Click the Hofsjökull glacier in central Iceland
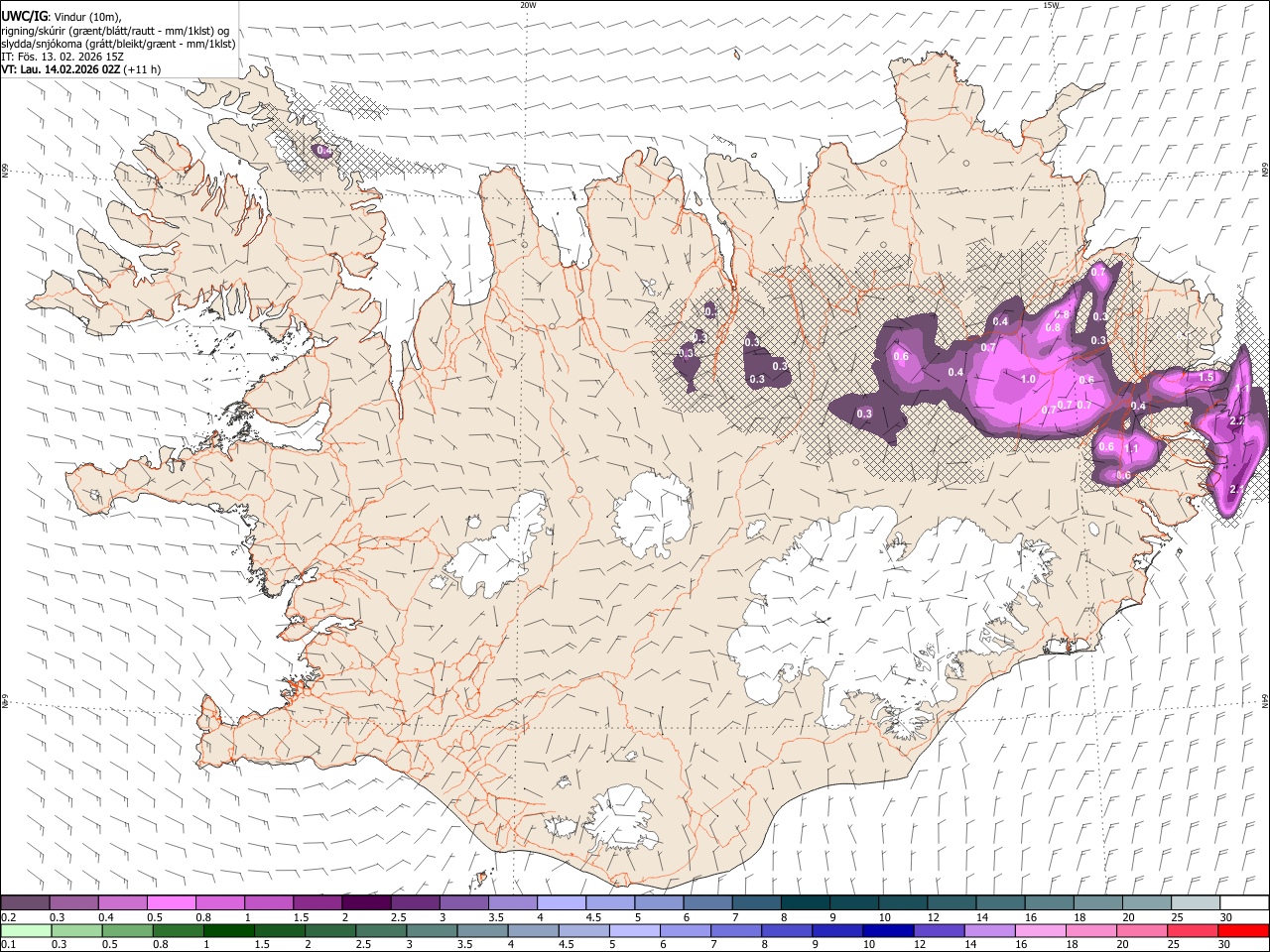The height and width of the screenshot is (952, 1270). click(652, 516)
